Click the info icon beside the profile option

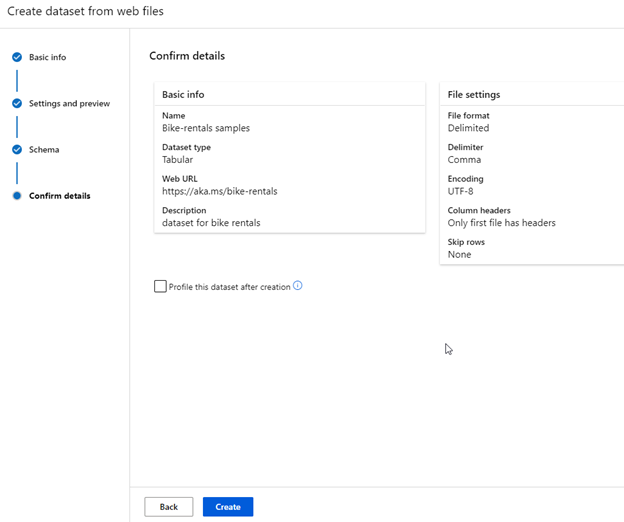298,286
